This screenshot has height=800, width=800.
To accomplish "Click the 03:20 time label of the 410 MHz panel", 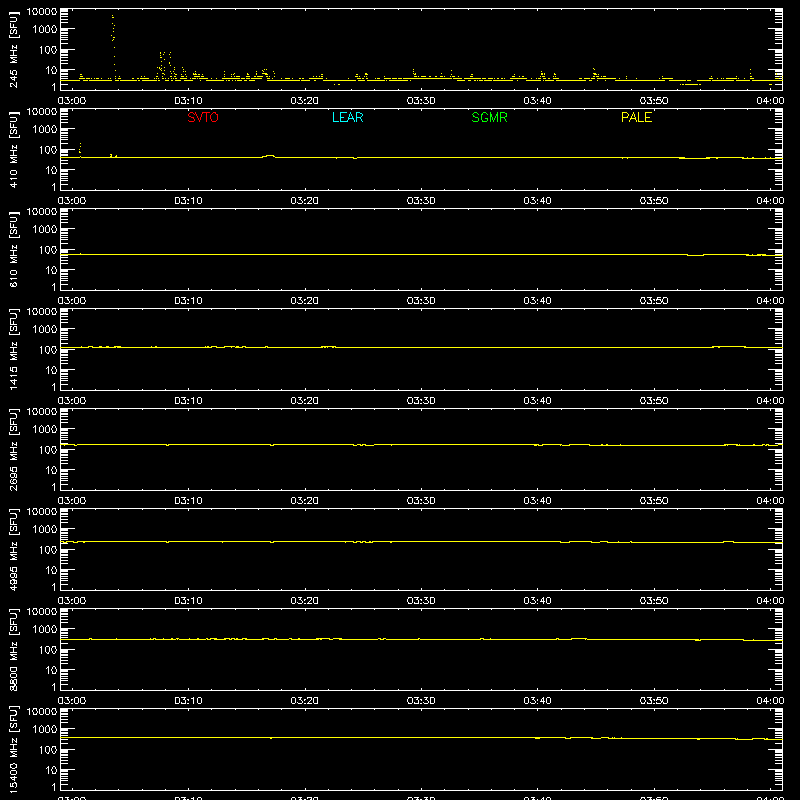I will pos(304,201).
